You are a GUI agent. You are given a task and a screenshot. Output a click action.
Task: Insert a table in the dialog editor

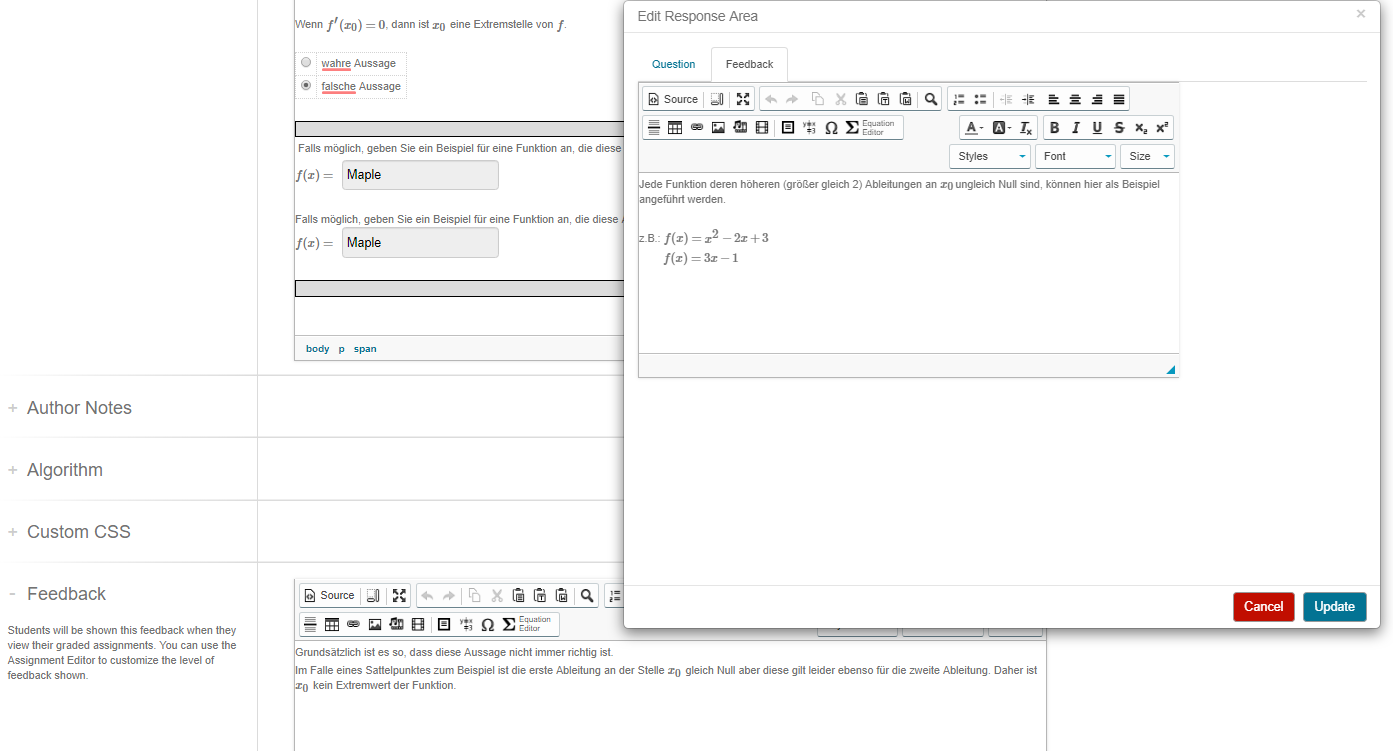675,128
